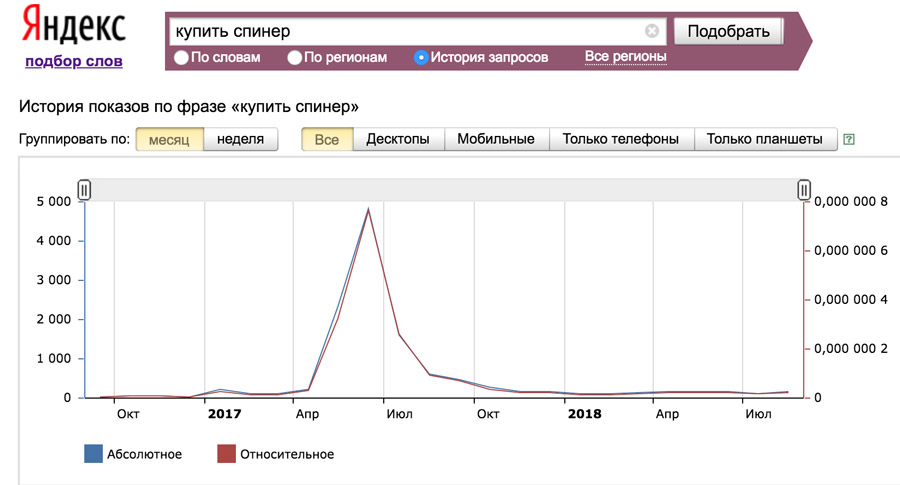
Task: Switch to the Десктопы device tab
Action: (398, 139)
